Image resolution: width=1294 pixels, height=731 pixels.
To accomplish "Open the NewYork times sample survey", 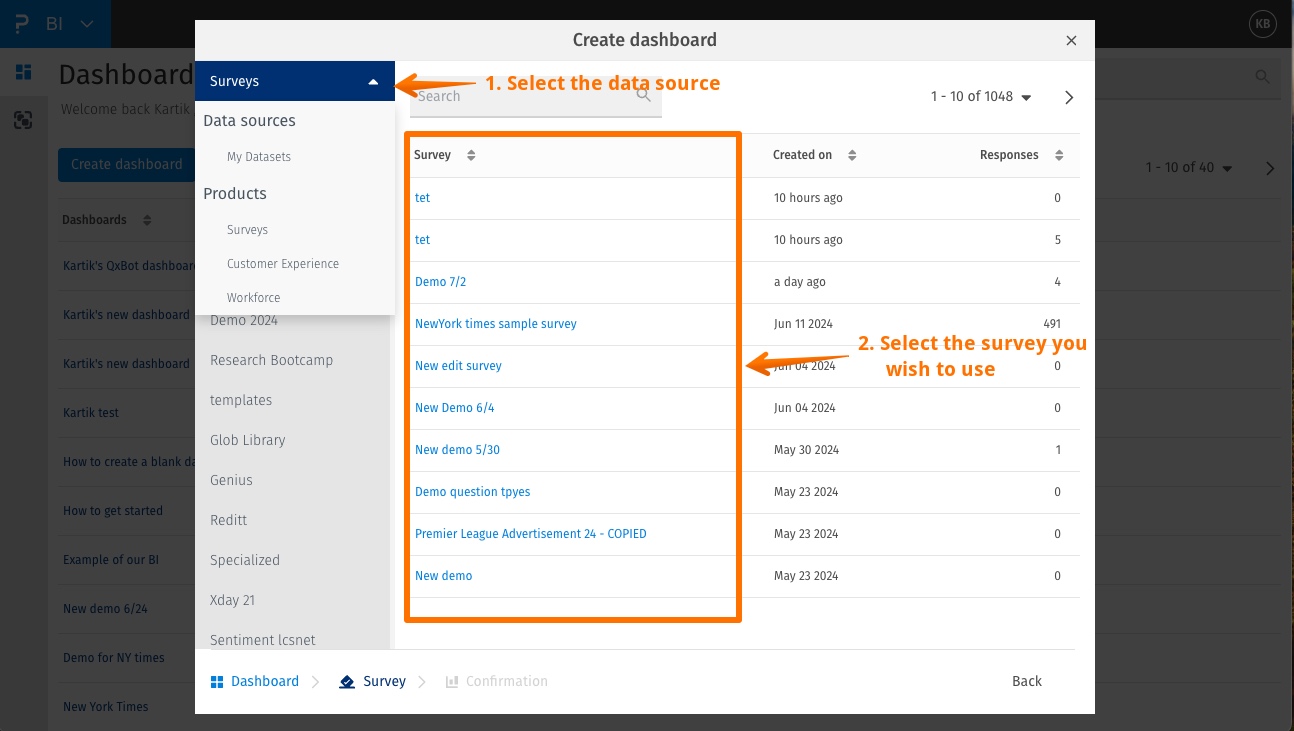I will (495, 324).
